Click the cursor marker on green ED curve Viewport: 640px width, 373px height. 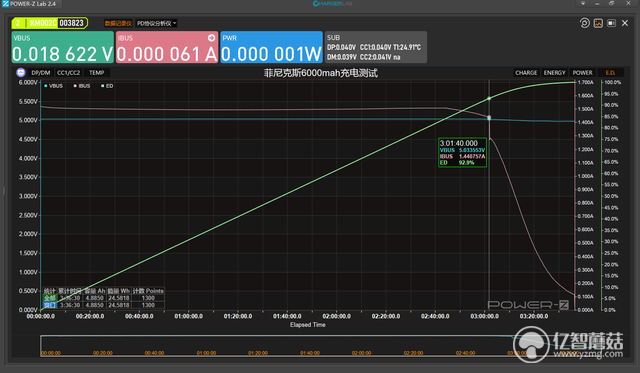[x=489, y=99]
